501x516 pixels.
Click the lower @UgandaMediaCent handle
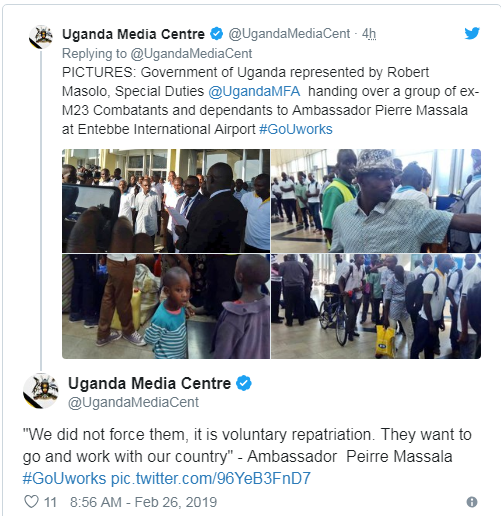(133, 402)
